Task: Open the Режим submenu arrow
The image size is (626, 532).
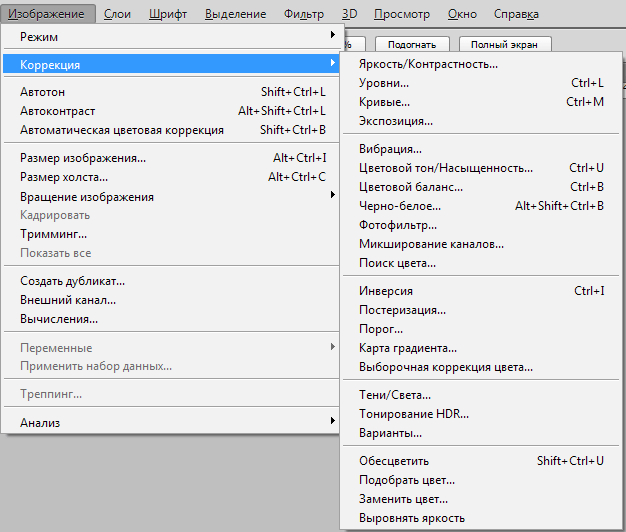Action: click(332, 35)
